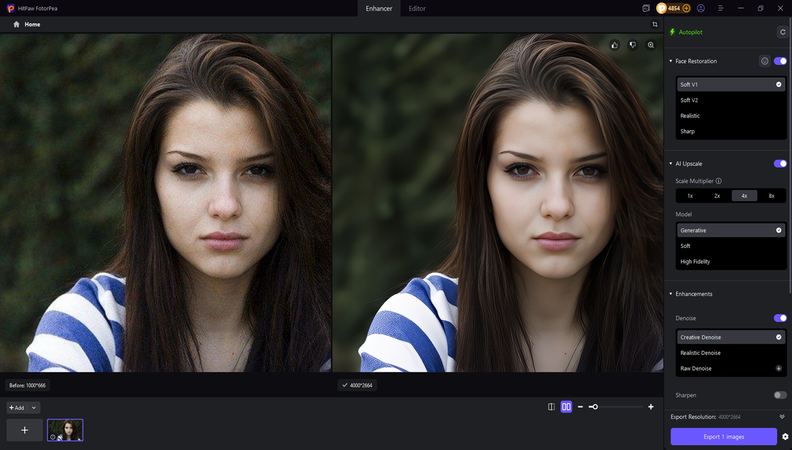Switch to the Editor tab
Viewport: 792px width, 450px height.
(417, 8)
